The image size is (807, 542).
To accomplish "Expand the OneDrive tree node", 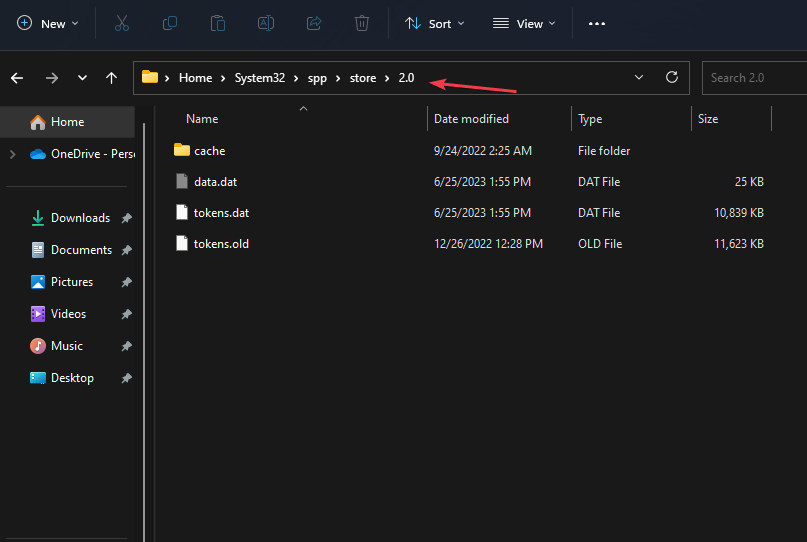I will coord(13,154).
